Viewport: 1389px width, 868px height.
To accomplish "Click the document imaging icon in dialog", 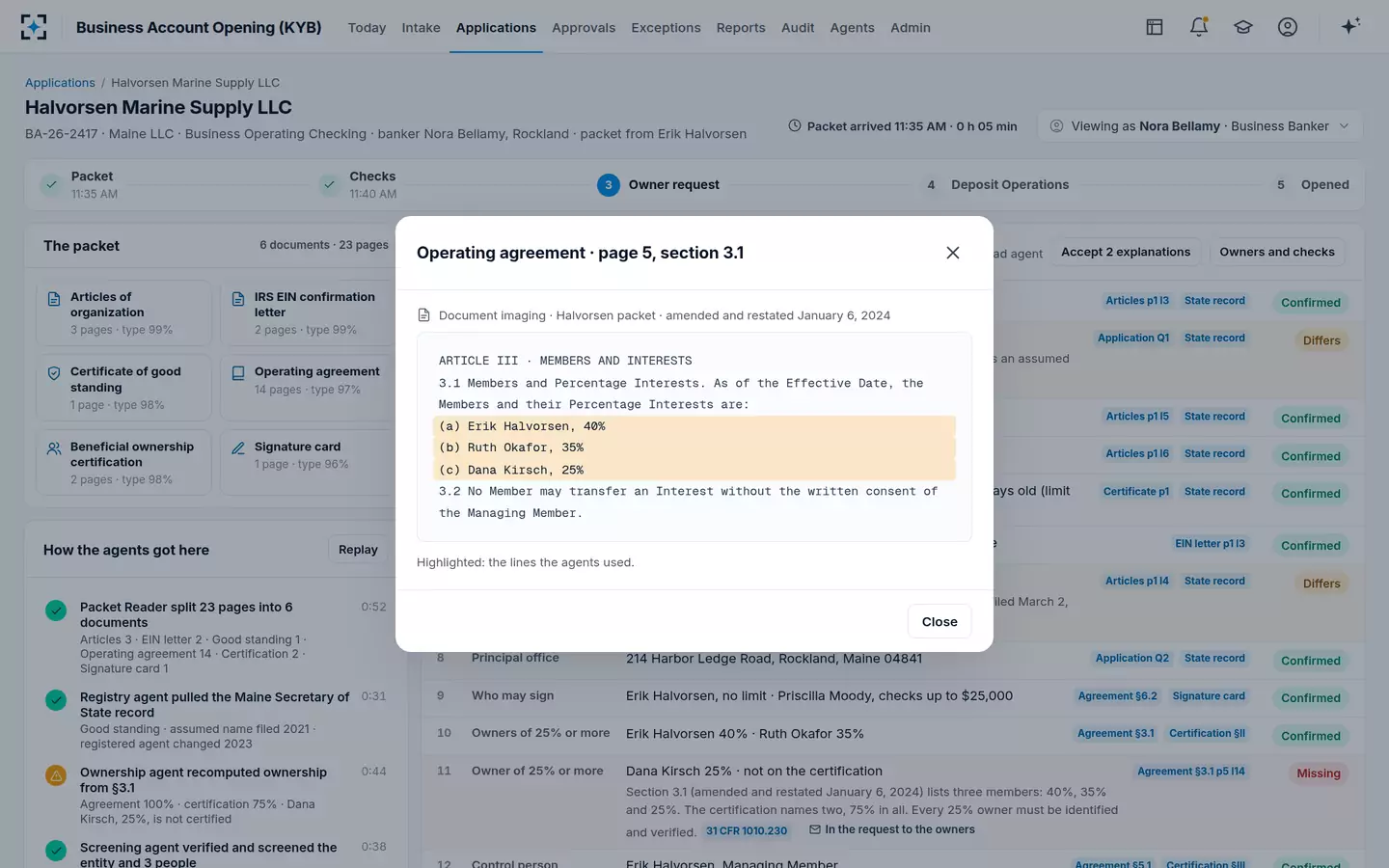I will click(x=423, y=315).
